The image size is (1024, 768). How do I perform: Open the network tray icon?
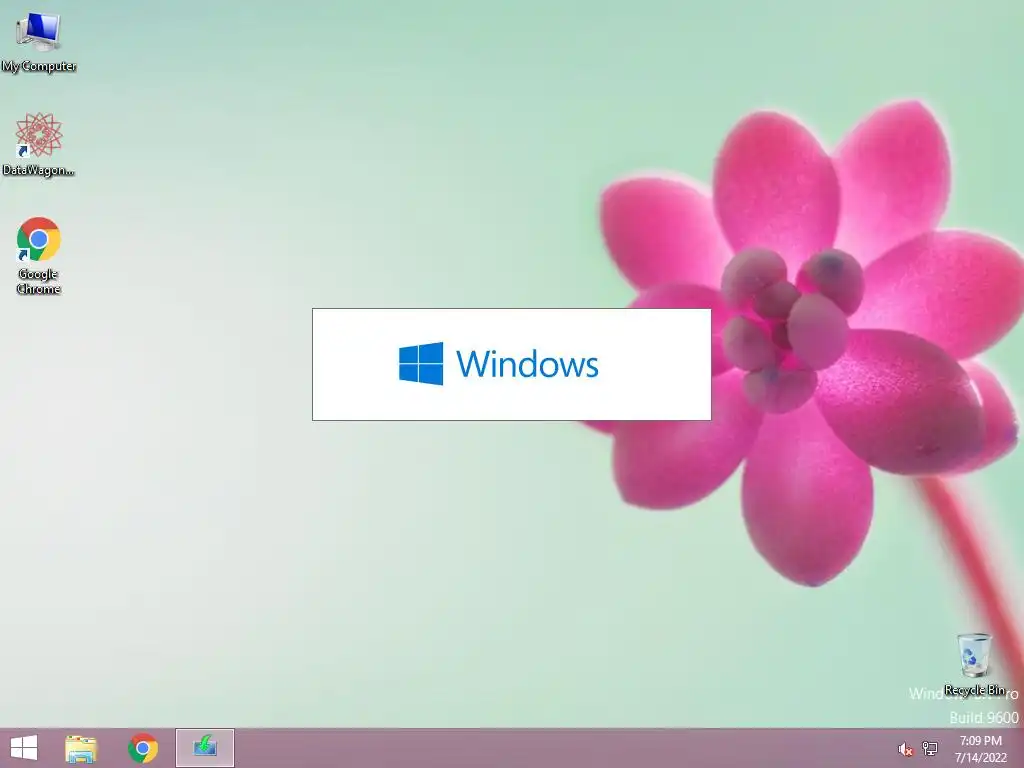(x=930, y=748)
